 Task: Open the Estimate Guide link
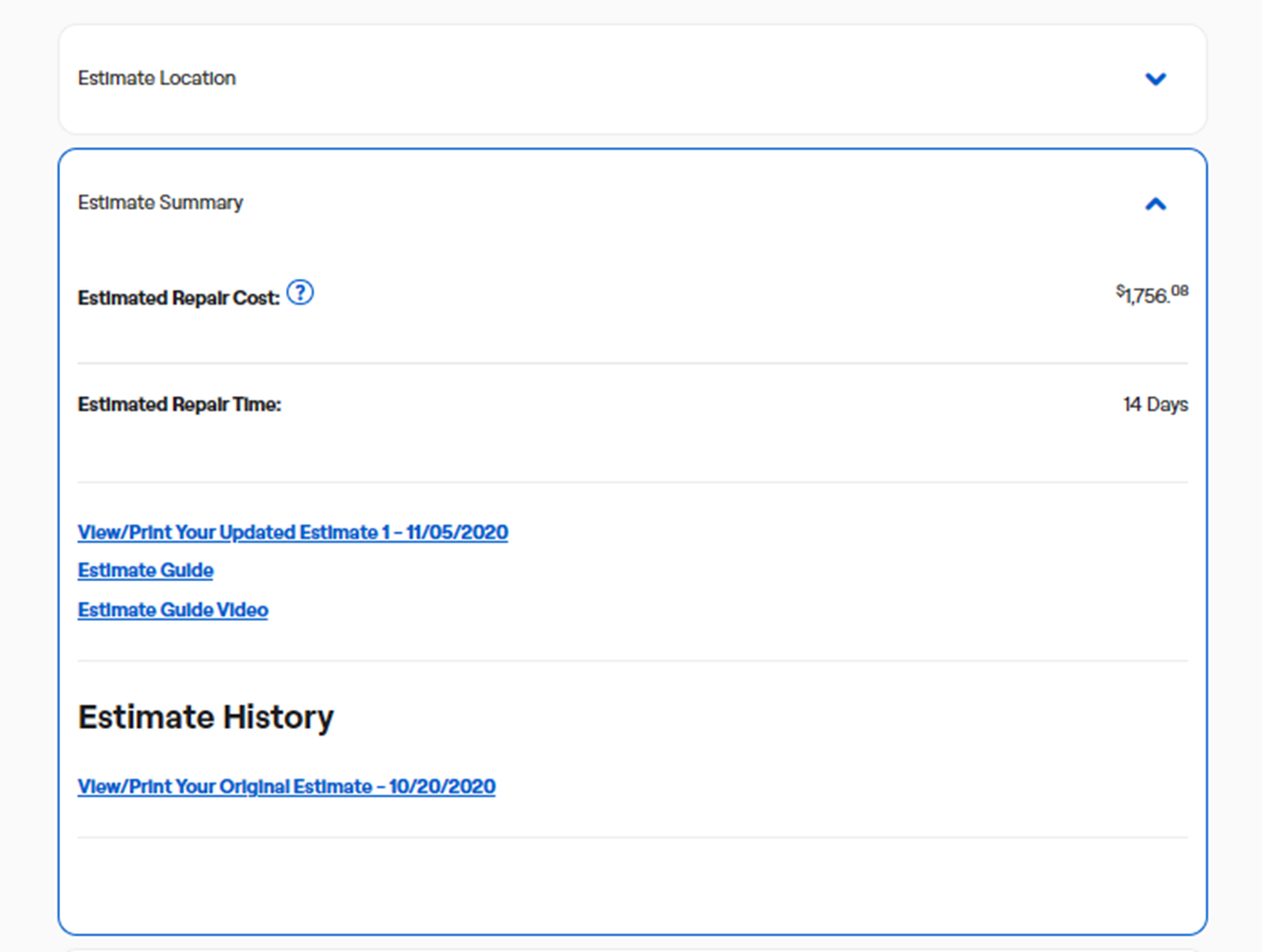pyautogui.click(x=146, y=570)
